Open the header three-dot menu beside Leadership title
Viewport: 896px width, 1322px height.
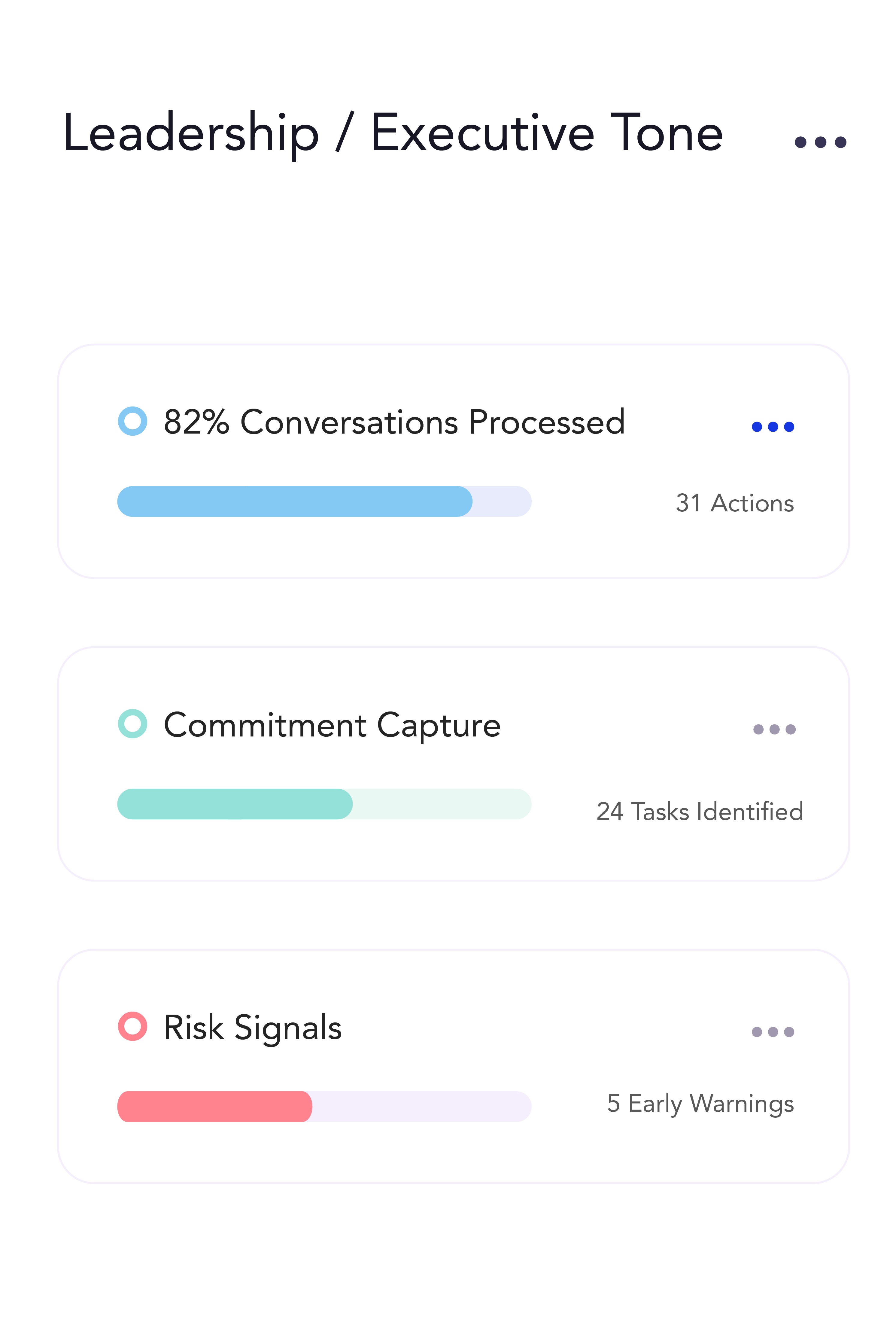(820, 142)
